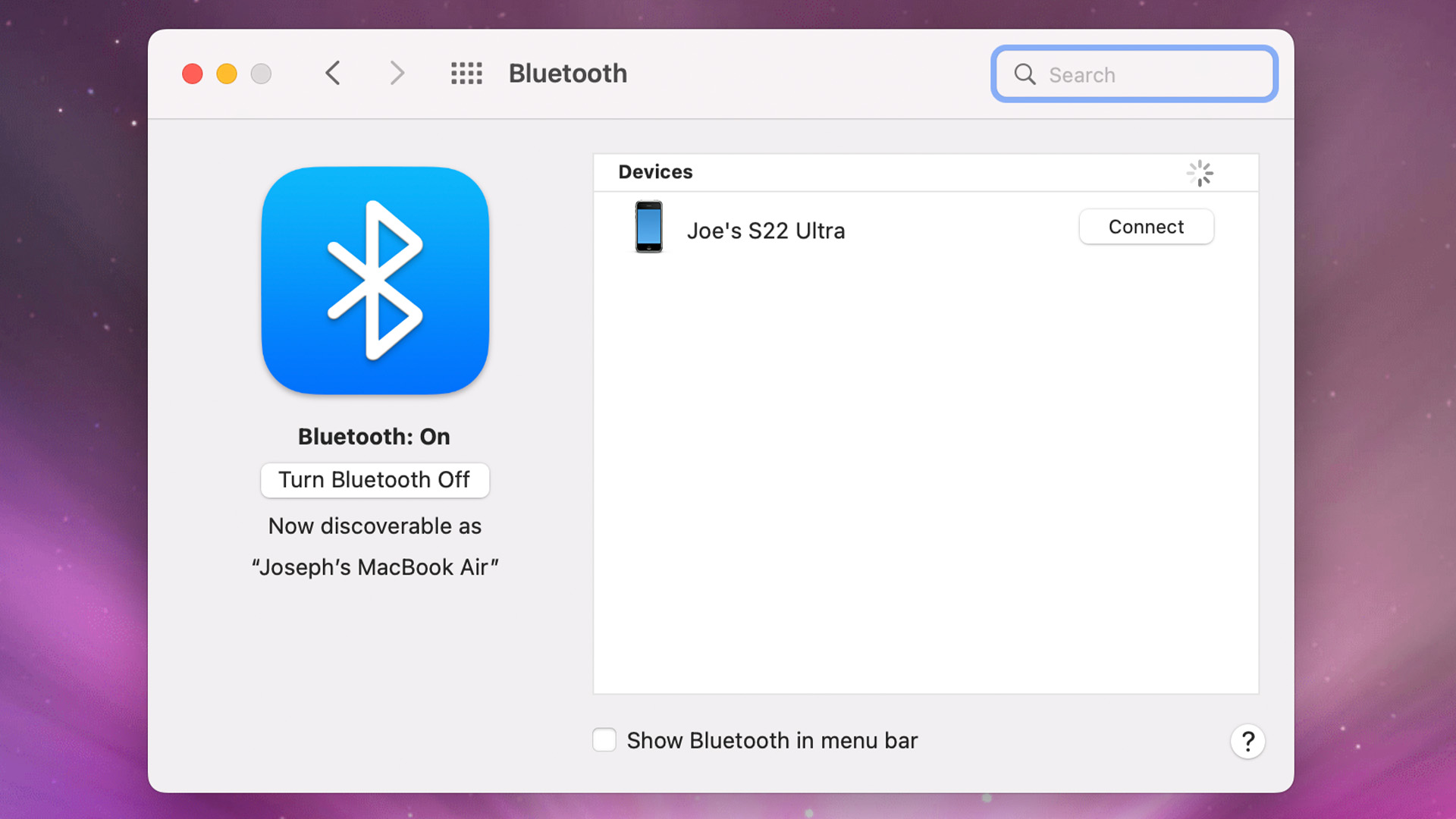The height and width of the screenshot is (819, 1456).
Task: Click the Bluetooth icon in preferences
Action: pos(374,280)
